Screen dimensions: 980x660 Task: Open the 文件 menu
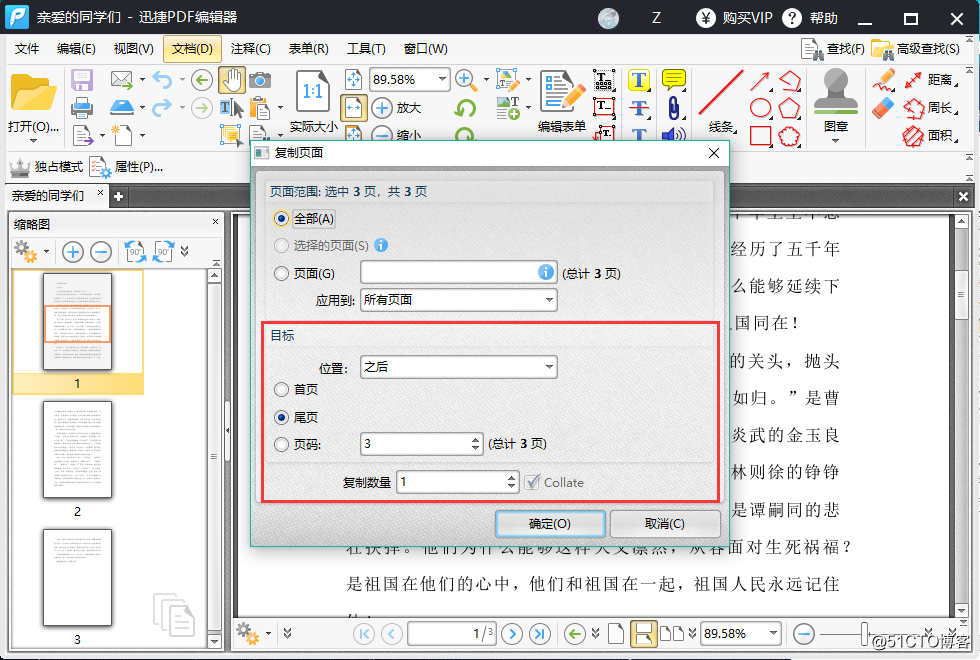pos(26,49)
